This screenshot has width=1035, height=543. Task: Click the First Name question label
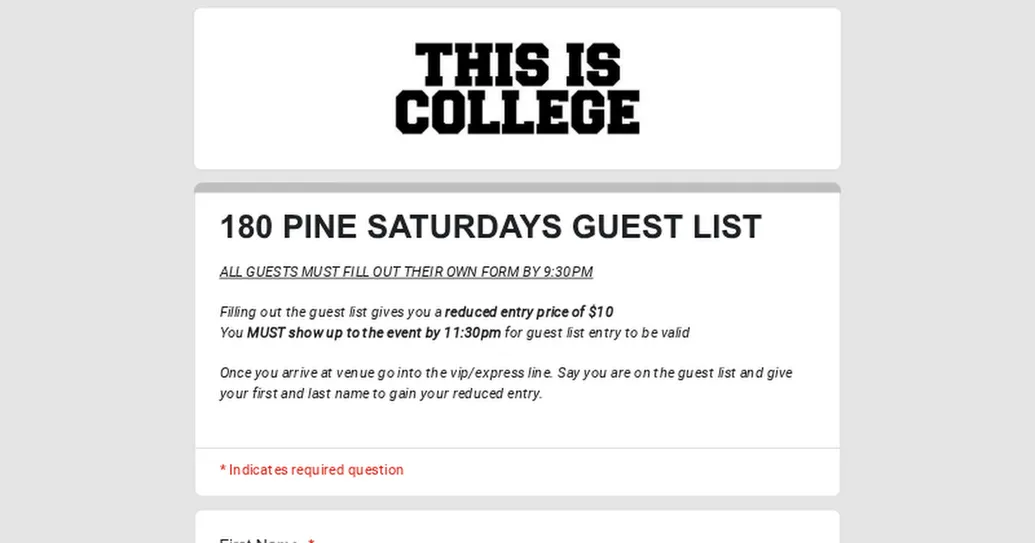(x=259, y=540)
